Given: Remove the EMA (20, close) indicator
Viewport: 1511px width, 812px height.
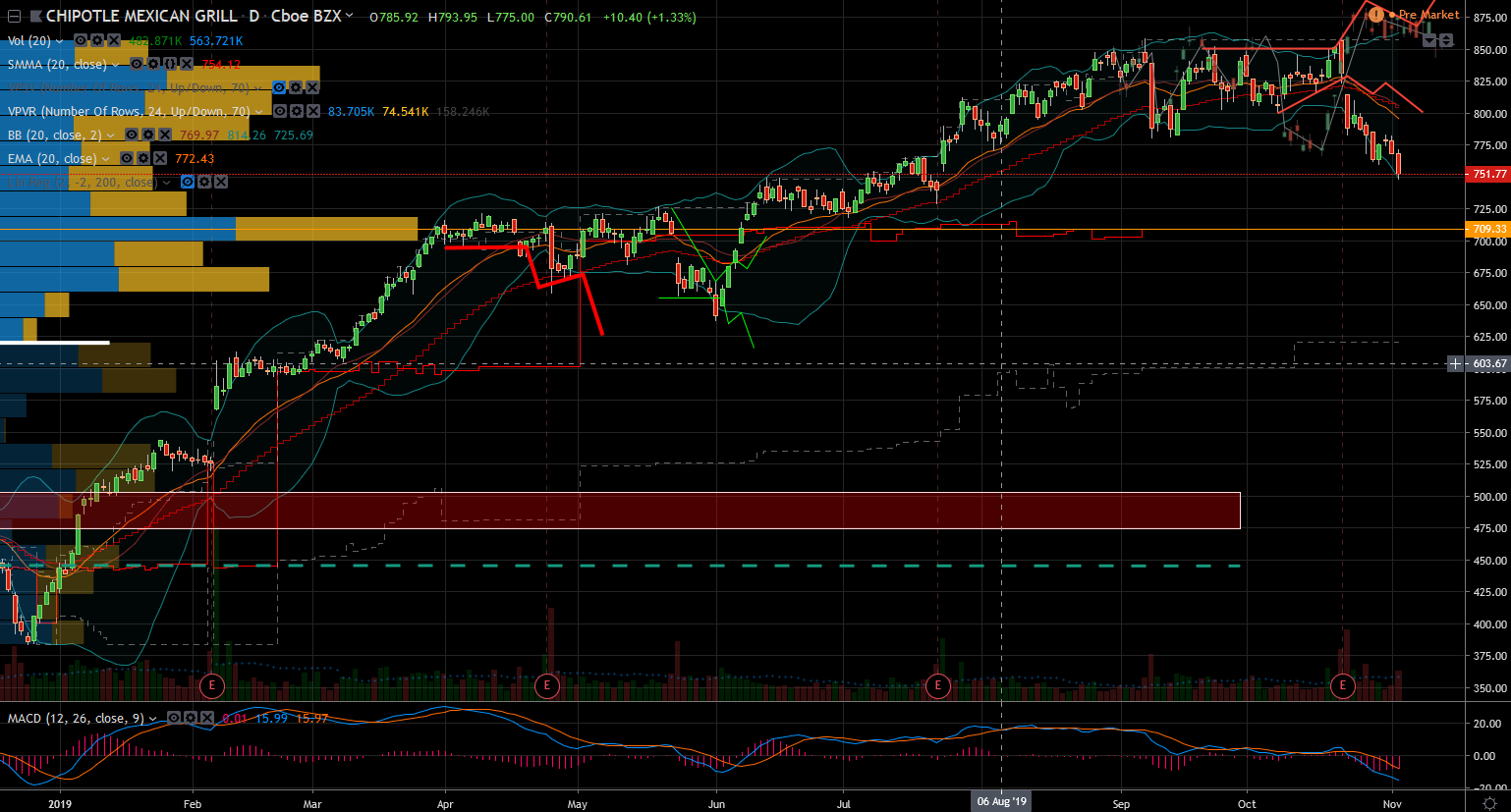Looking at the screenshot, I should 160,158.
